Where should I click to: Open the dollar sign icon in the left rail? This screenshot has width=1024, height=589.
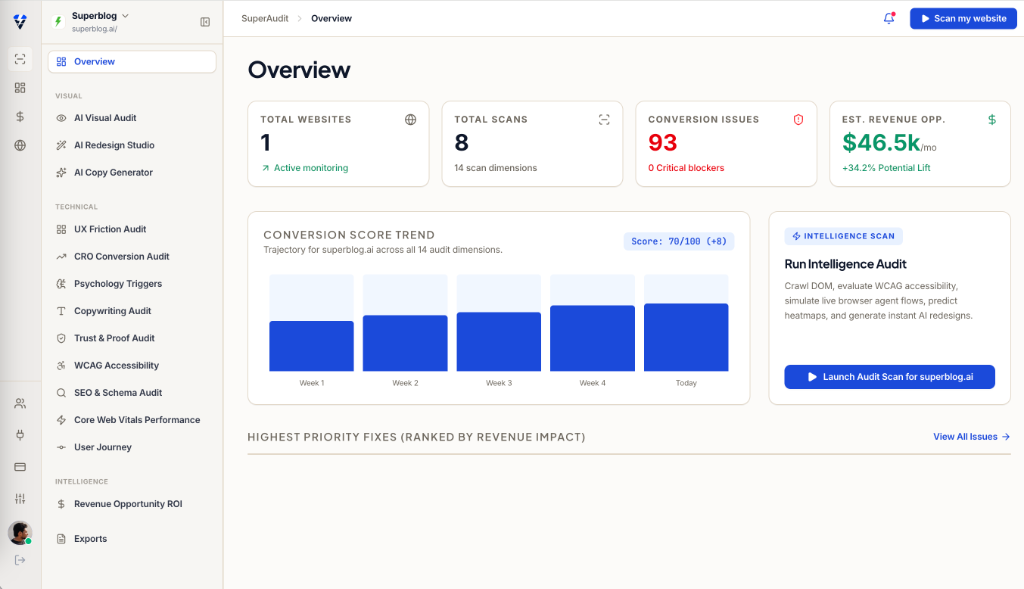[20, 116]
